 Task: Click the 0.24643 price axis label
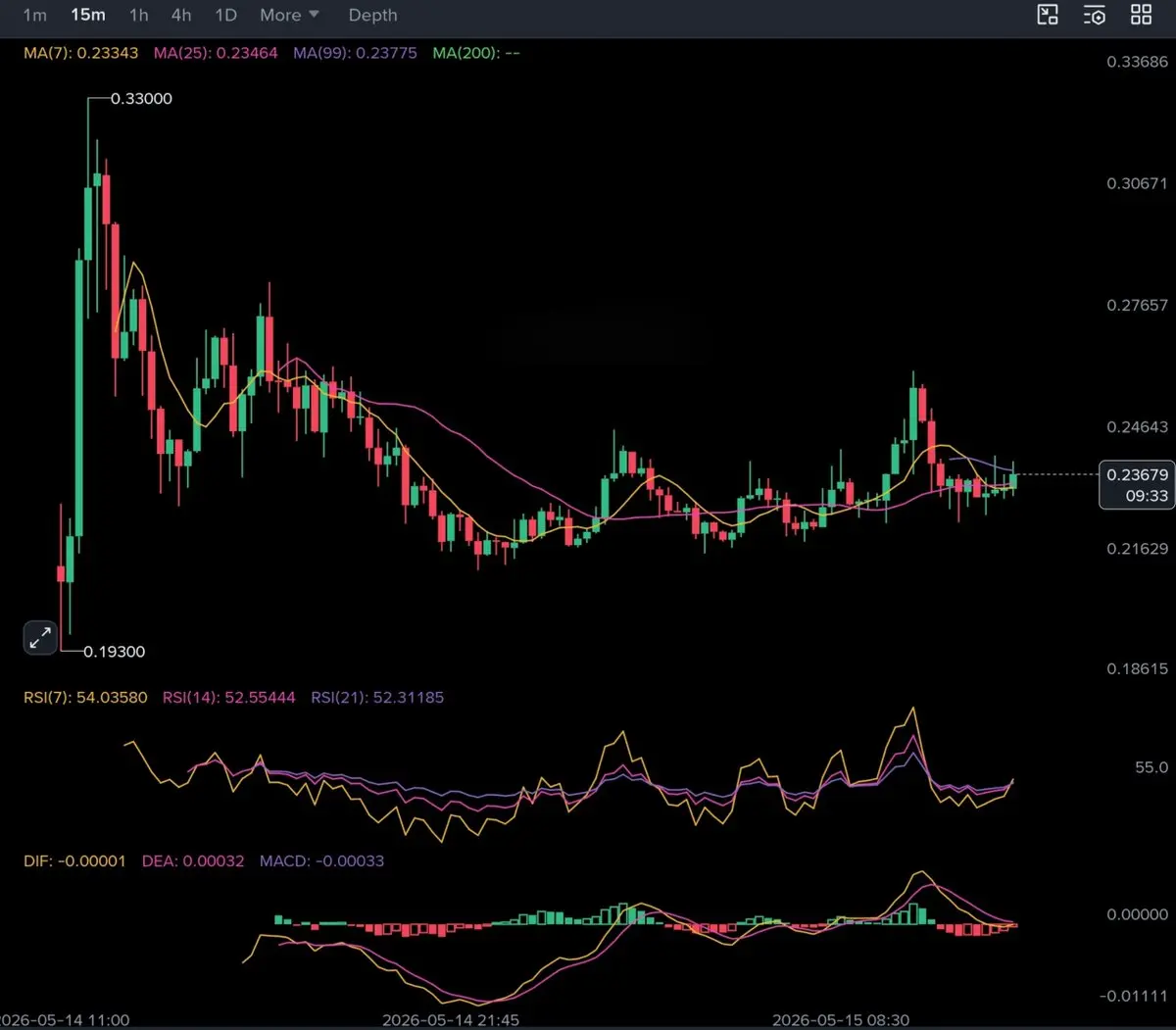pos(1137,427)
